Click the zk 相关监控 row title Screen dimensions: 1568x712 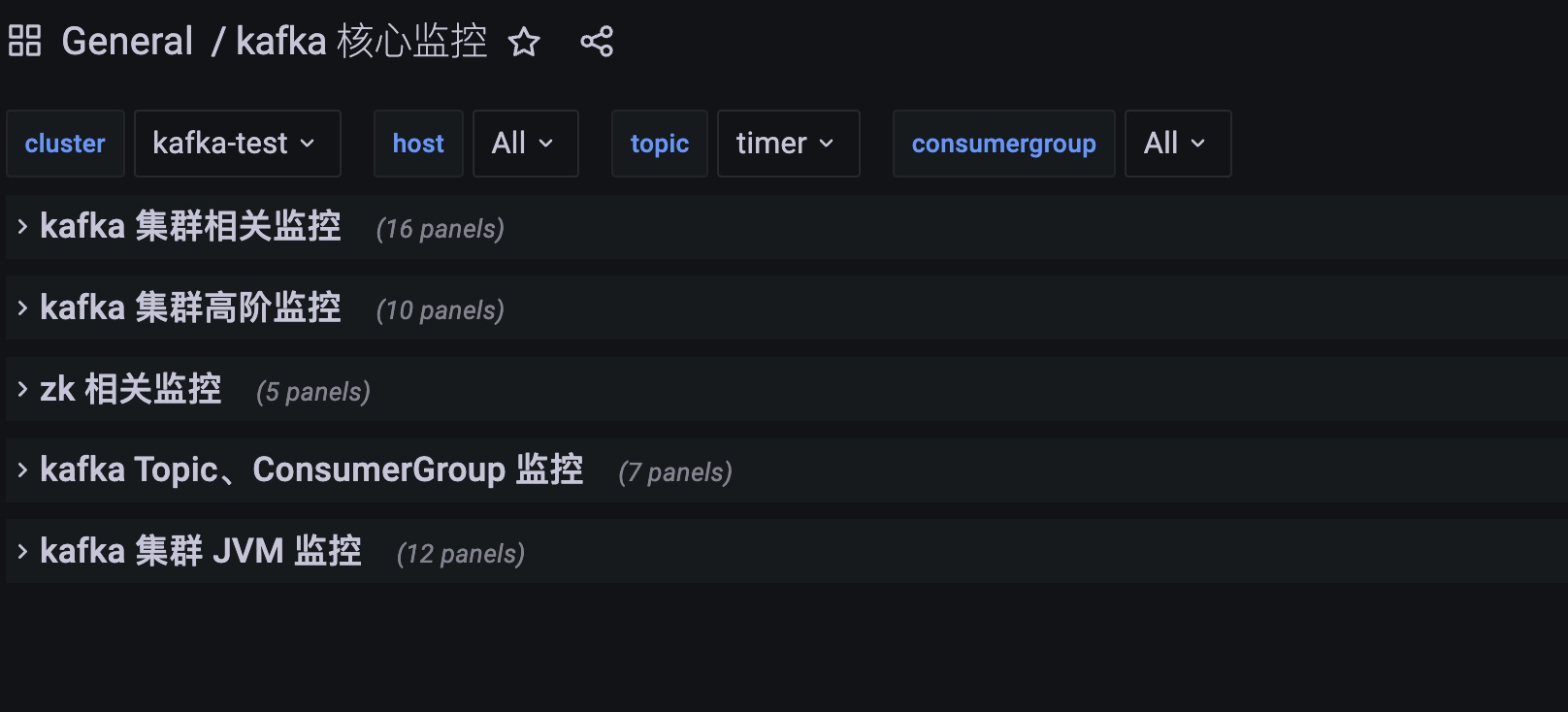[x=131, y=390]
